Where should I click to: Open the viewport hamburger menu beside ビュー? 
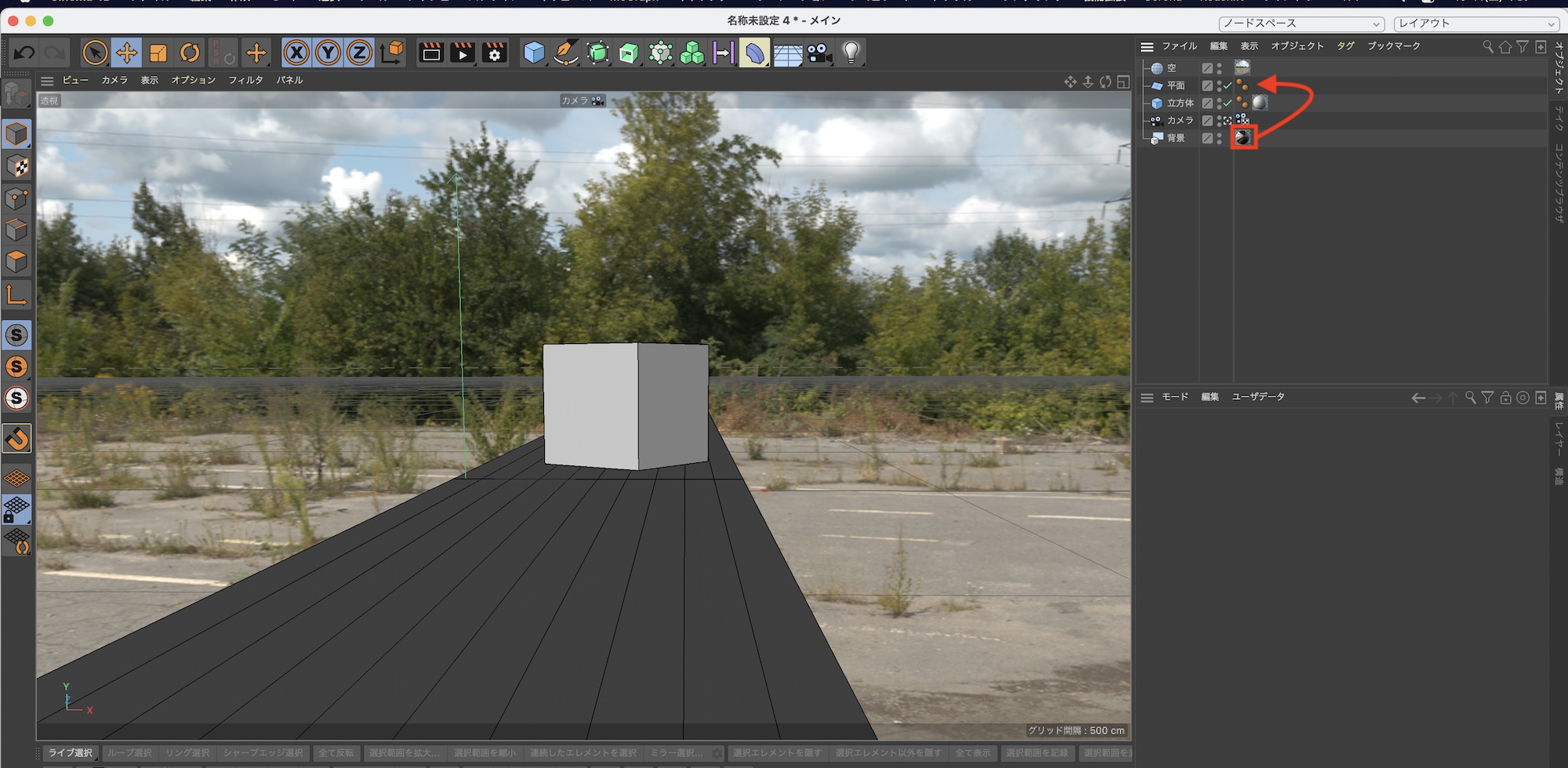(47, 81)
